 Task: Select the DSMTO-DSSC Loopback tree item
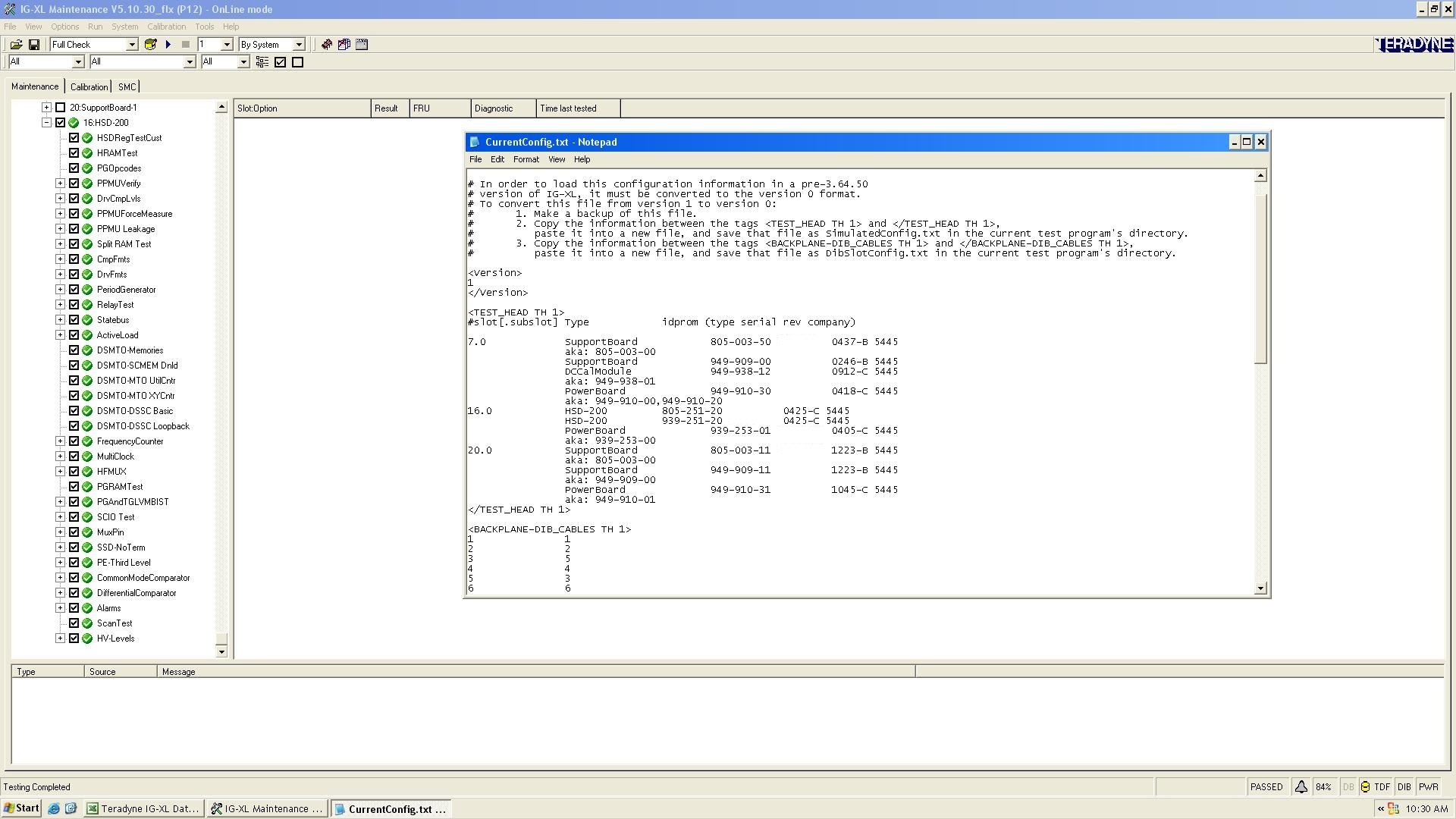point(143,426)
